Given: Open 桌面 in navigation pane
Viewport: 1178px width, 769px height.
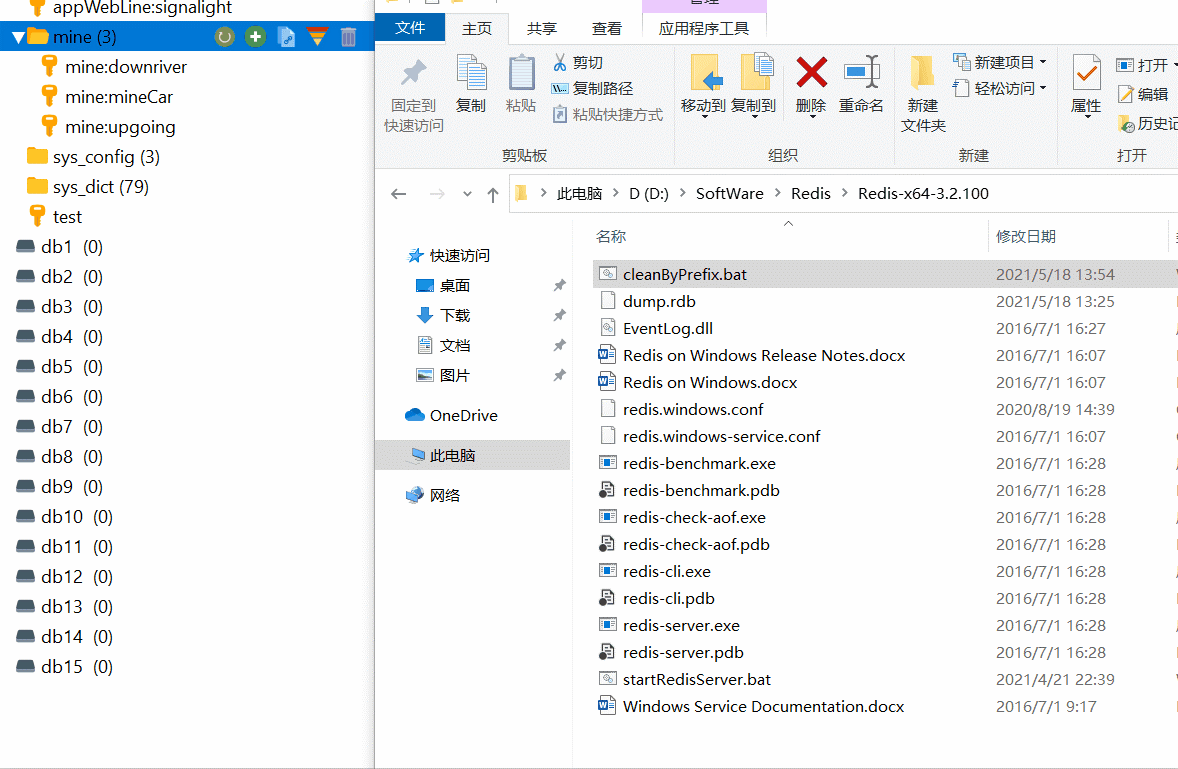Looking at the screenshot, I should pos(443,285).
